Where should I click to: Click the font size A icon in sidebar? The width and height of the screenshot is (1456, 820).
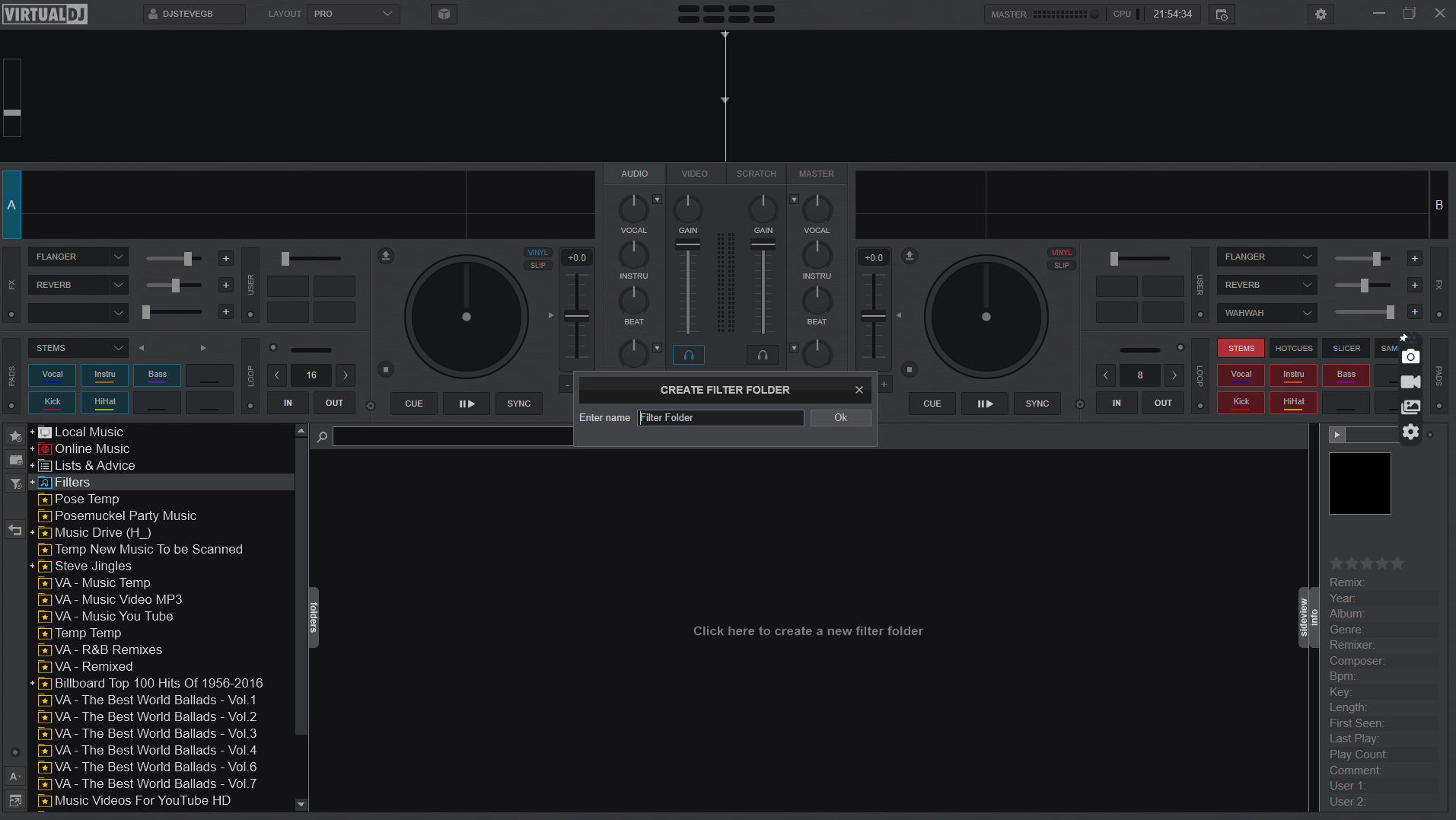click(14, 777)
